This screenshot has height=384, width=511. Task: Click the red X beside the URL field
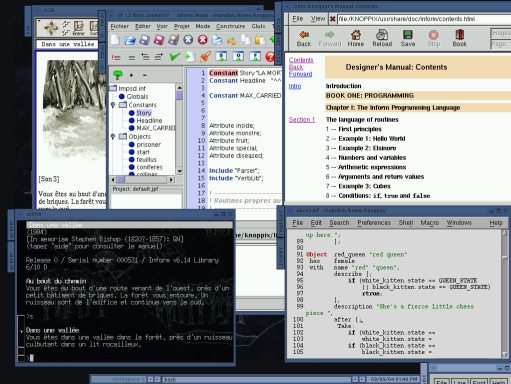click(332, 19)
